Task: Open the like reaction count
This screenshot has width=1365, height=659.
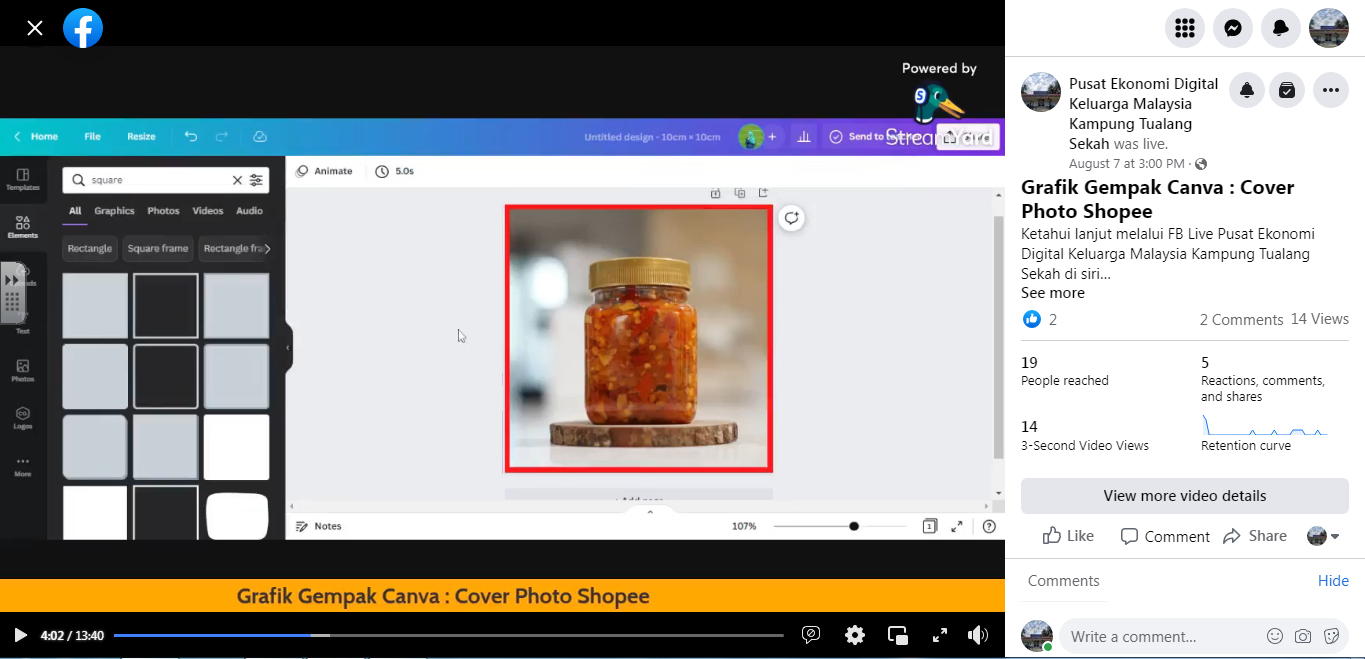Action: [1040, 319]
